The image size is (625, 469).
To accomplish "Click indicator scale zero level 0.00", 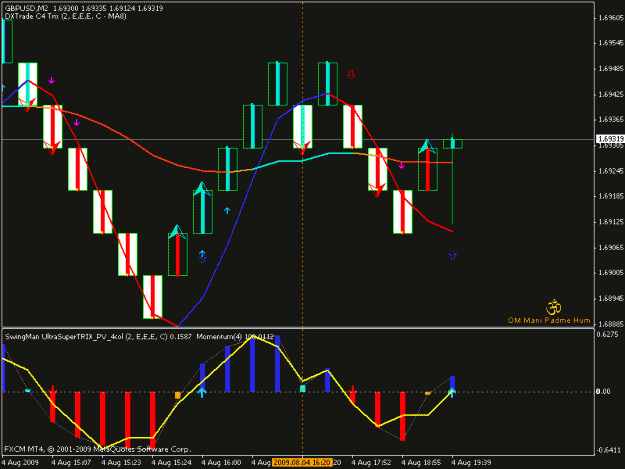I will click(603, 392).
